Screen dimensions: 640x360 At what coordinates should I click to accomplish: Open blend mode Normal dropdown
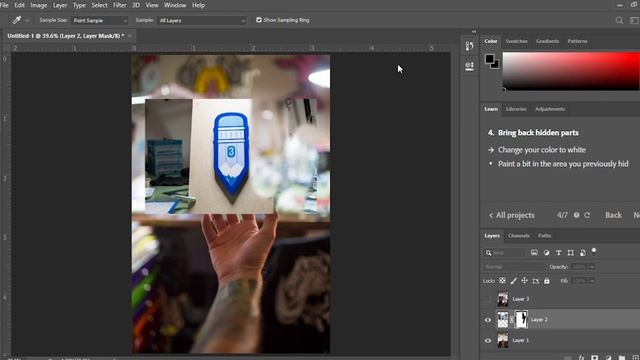pyautogui.click(x=513, y=267)
